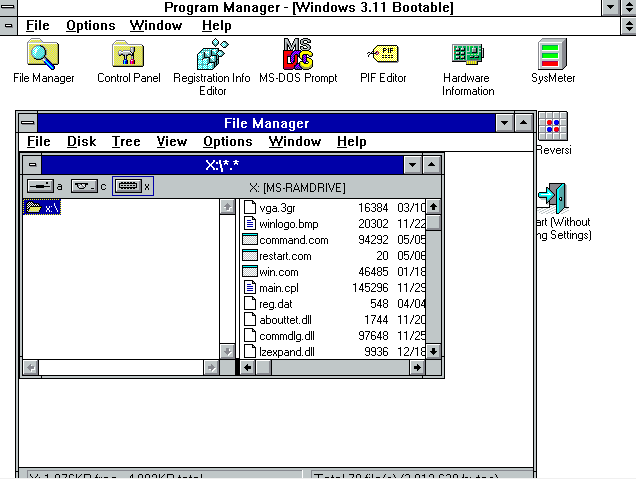The height and width of the screenshot is (479, 636).
Task: Open File Manager window control menu box
Action: (x=28, y=122)
